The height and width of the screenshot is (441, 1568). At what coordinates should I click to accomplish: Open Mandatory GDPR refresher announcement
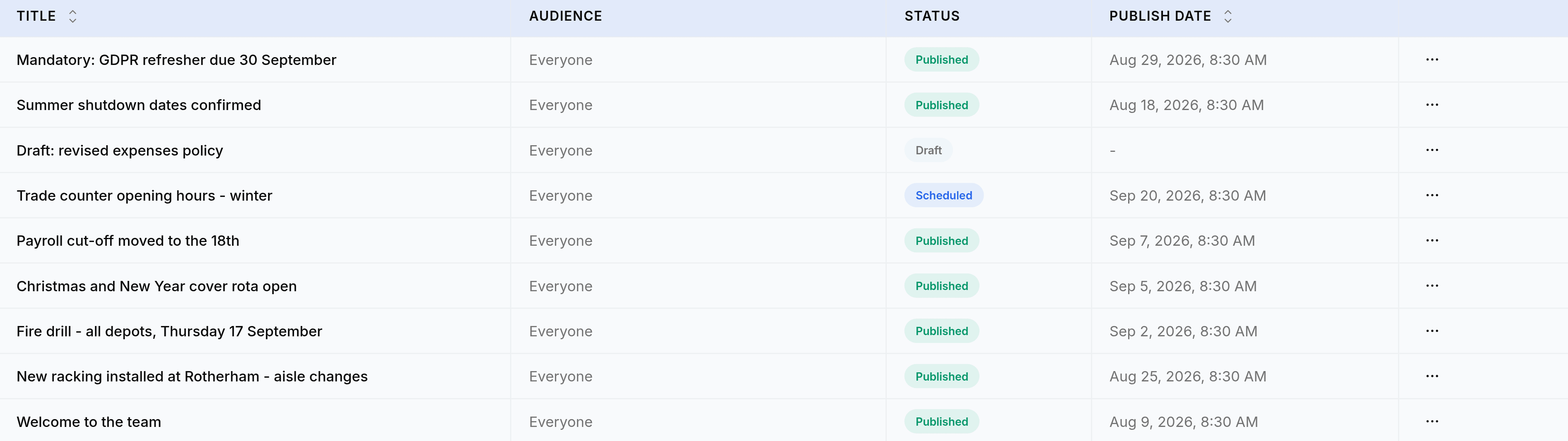pyautogui.click(x=176, y=60)
